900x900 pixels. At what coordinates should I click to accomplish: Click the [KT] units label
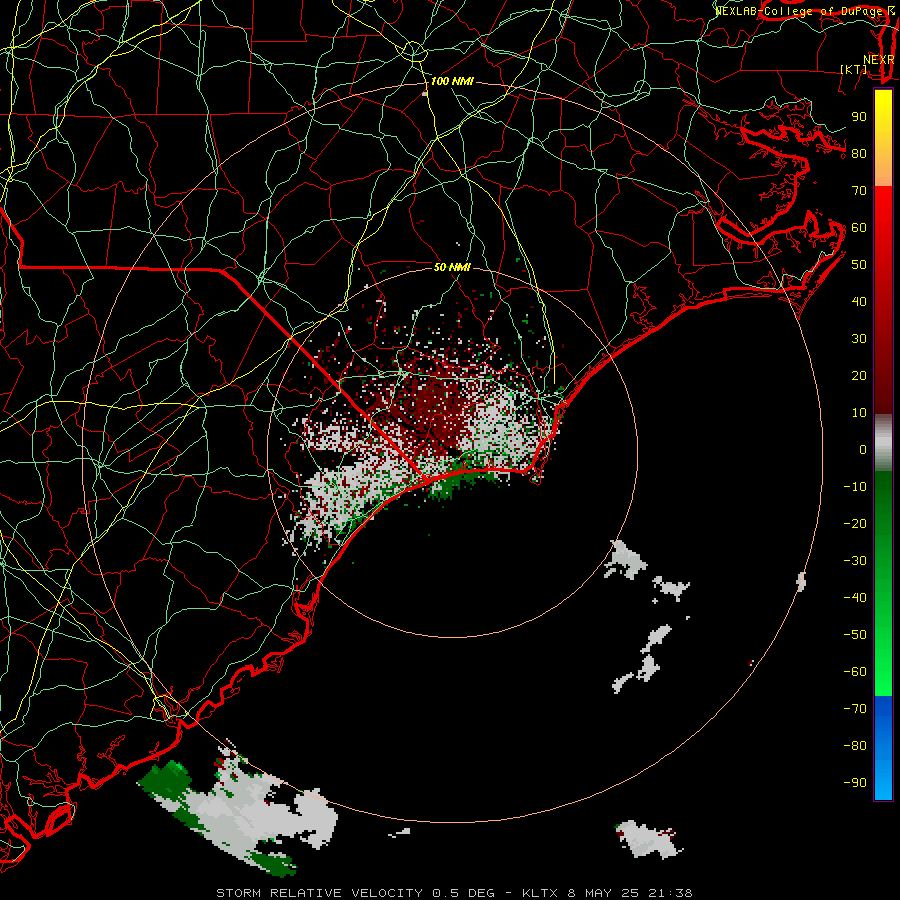pos(854,69)
